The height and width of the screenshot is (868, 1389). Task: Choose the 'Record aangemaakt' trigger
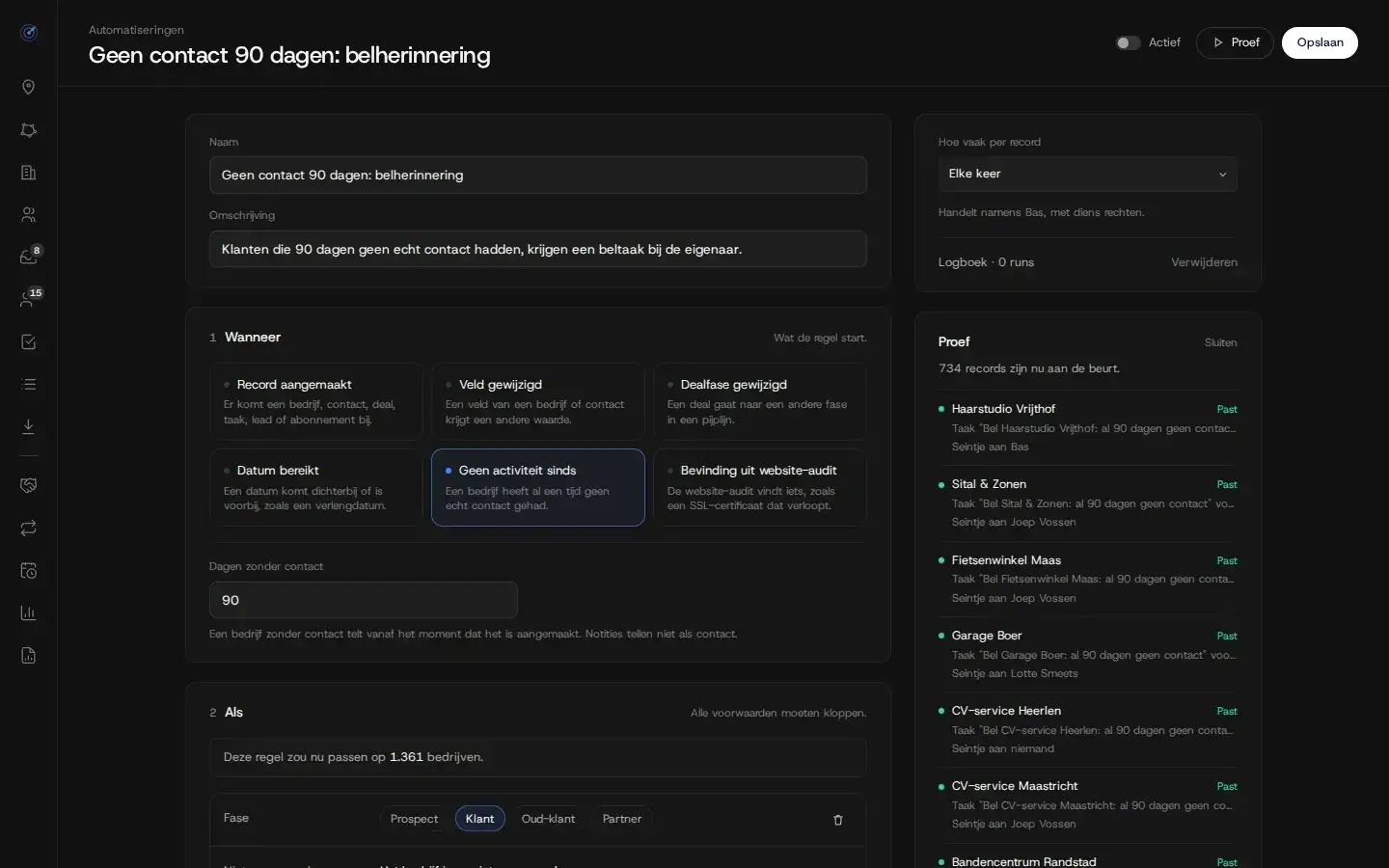pos(316,402)
